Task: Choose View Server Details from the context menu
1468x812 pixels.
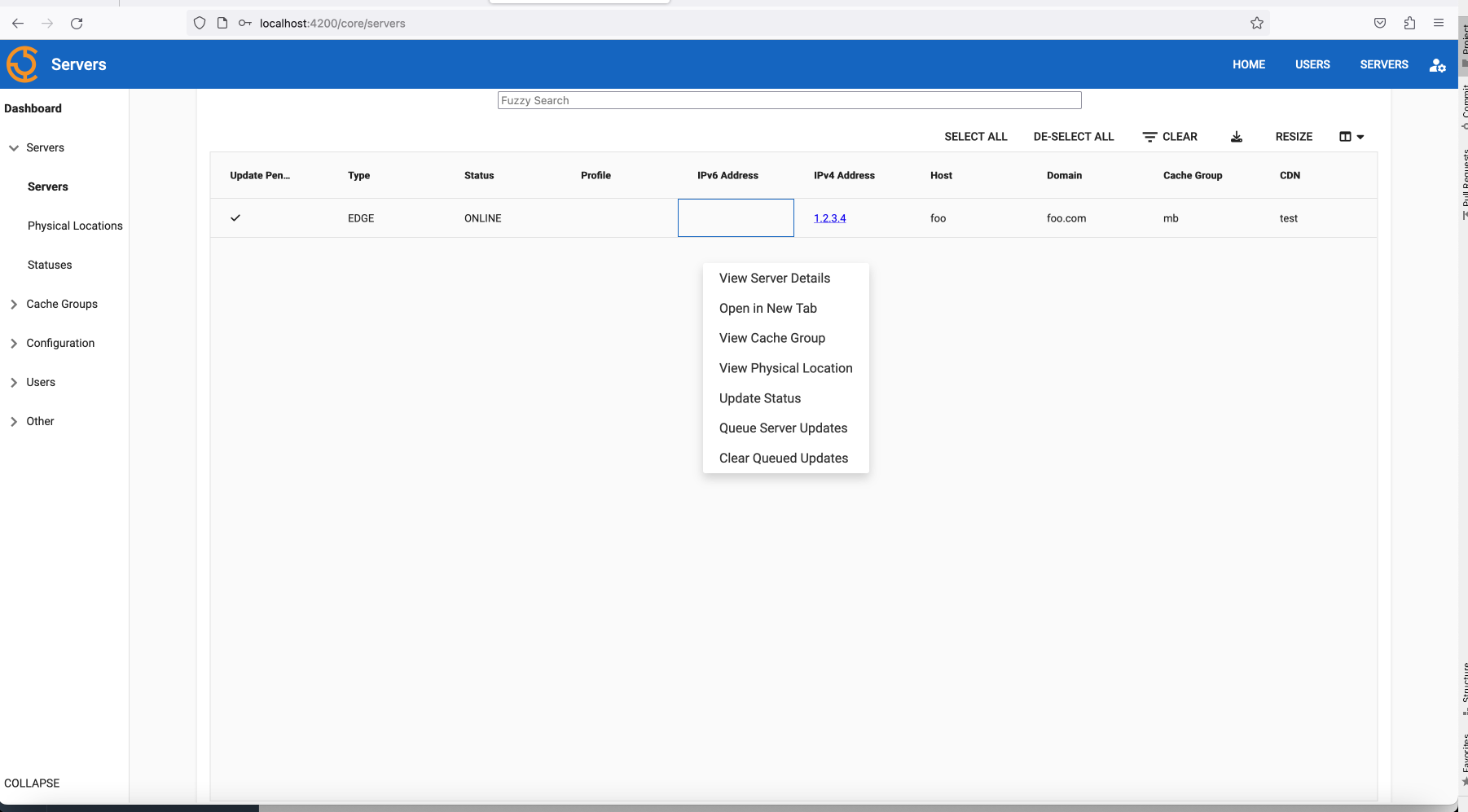Action: tap(774, 278)
